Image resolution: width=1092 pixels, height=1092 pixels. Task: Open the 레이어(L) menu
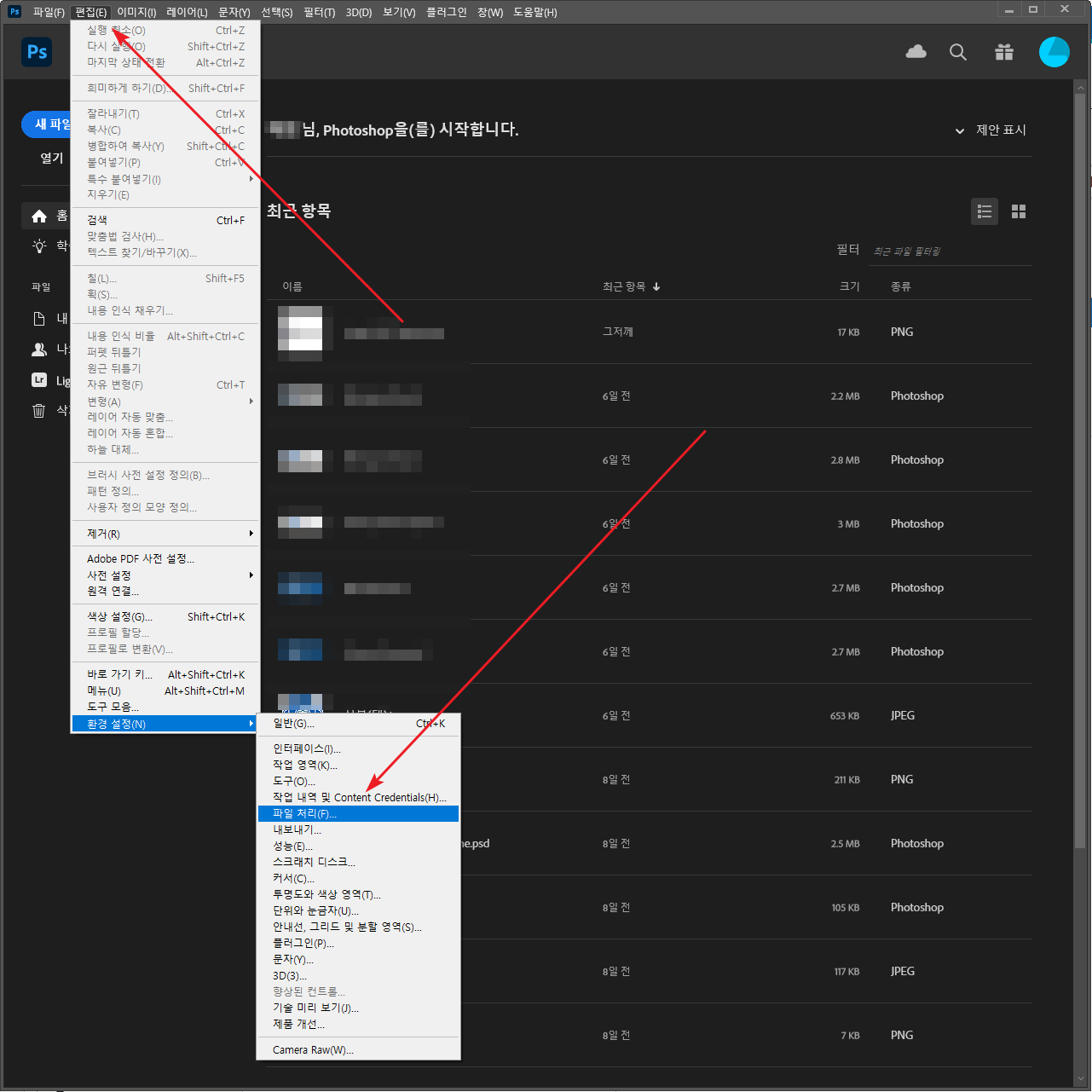click(187, 12)
